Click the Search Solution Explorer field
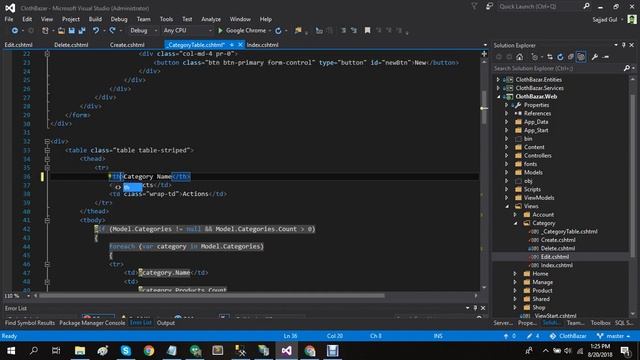This screenshot has height=360, width=640. point(558,68)
